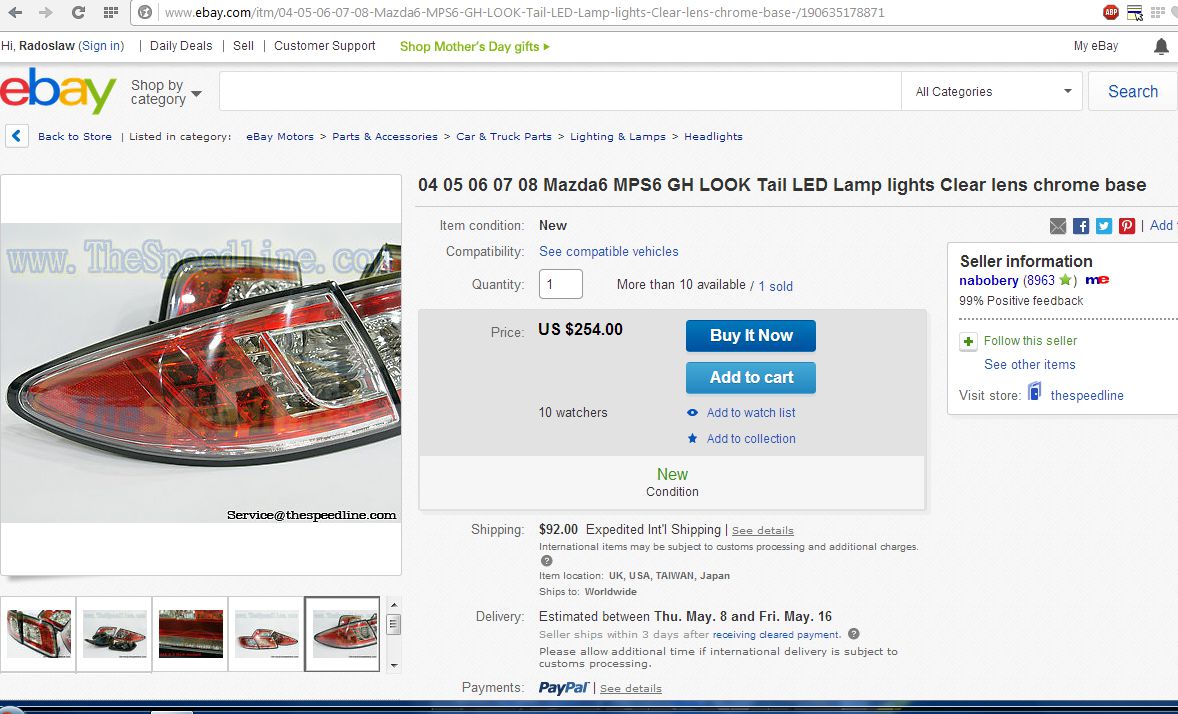This screenshot has width=1178, height=714.
Task: Select the first tail lamp thumbnail
Action: [40, 634]
